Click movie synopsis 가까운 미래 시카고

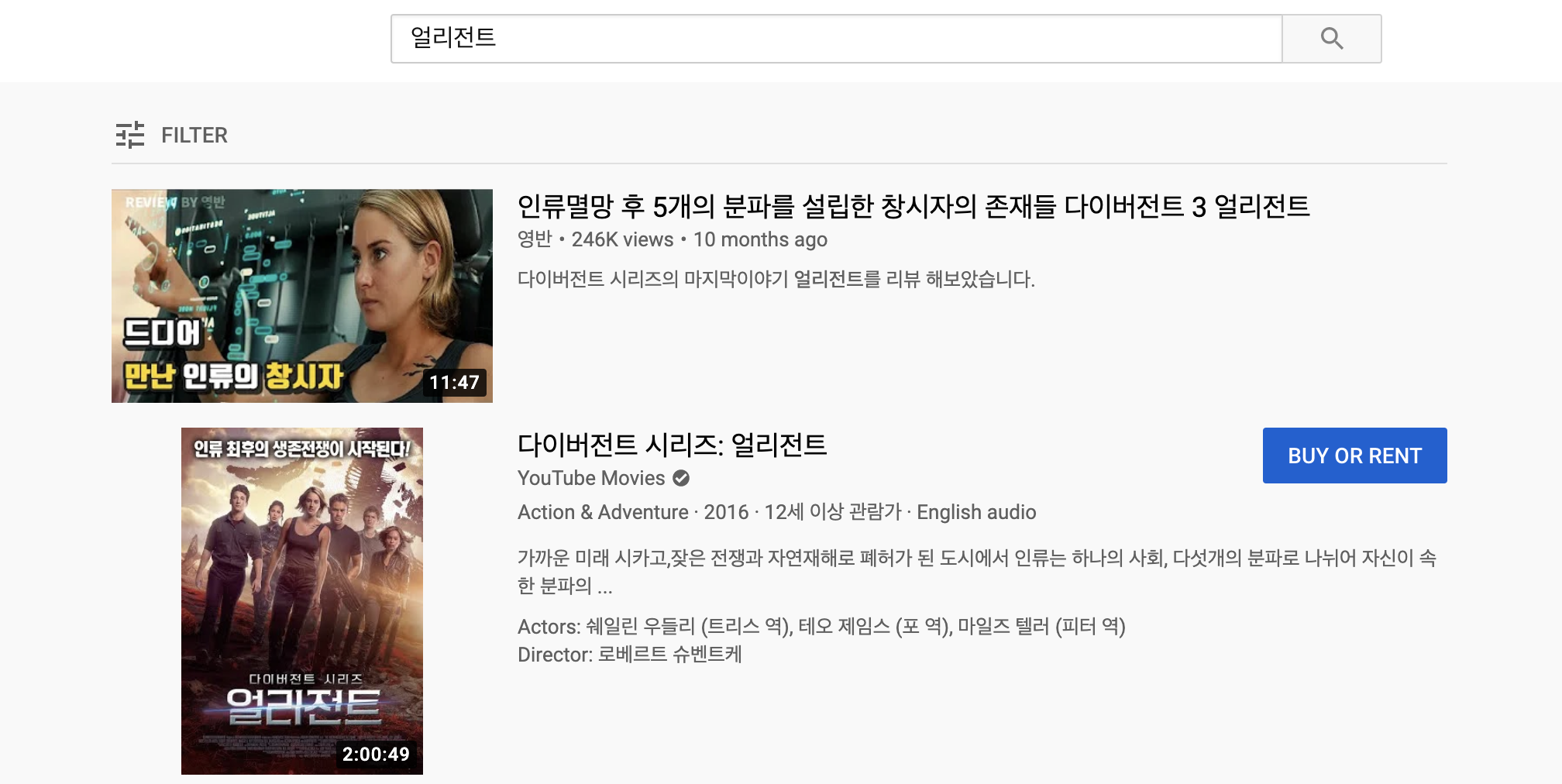click(x=977, y=572)
